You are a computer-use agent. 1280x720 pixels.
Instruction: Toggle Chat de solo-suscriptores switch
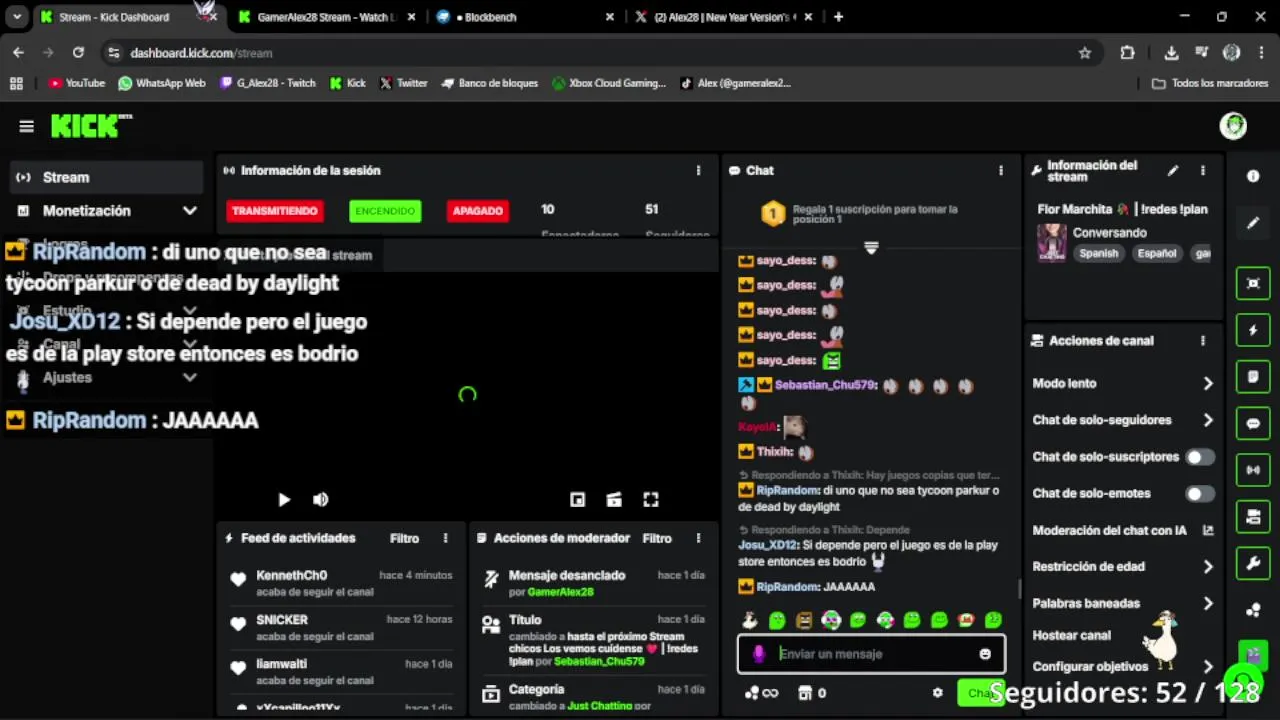coord(1199,457)
